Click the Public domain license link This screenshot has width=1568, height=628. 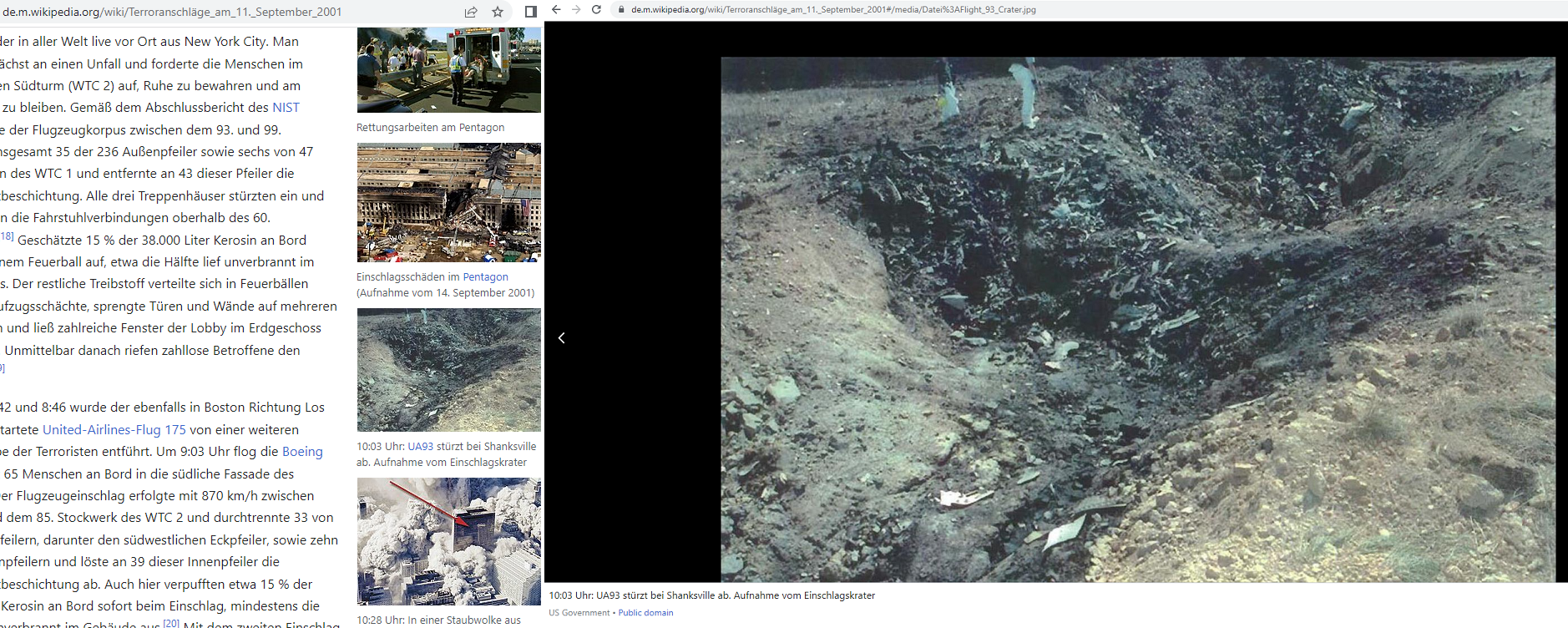click(645, 613)
